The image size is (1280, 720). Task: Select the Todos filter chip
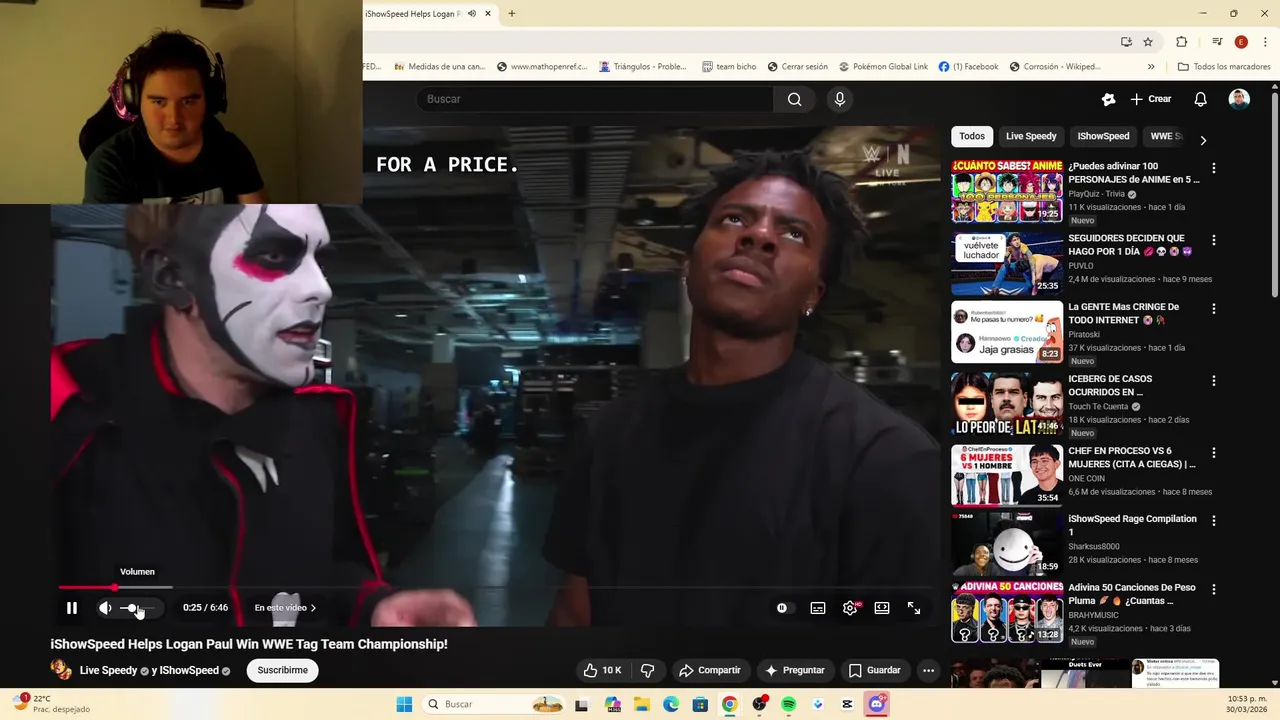[x=972, y=136]
